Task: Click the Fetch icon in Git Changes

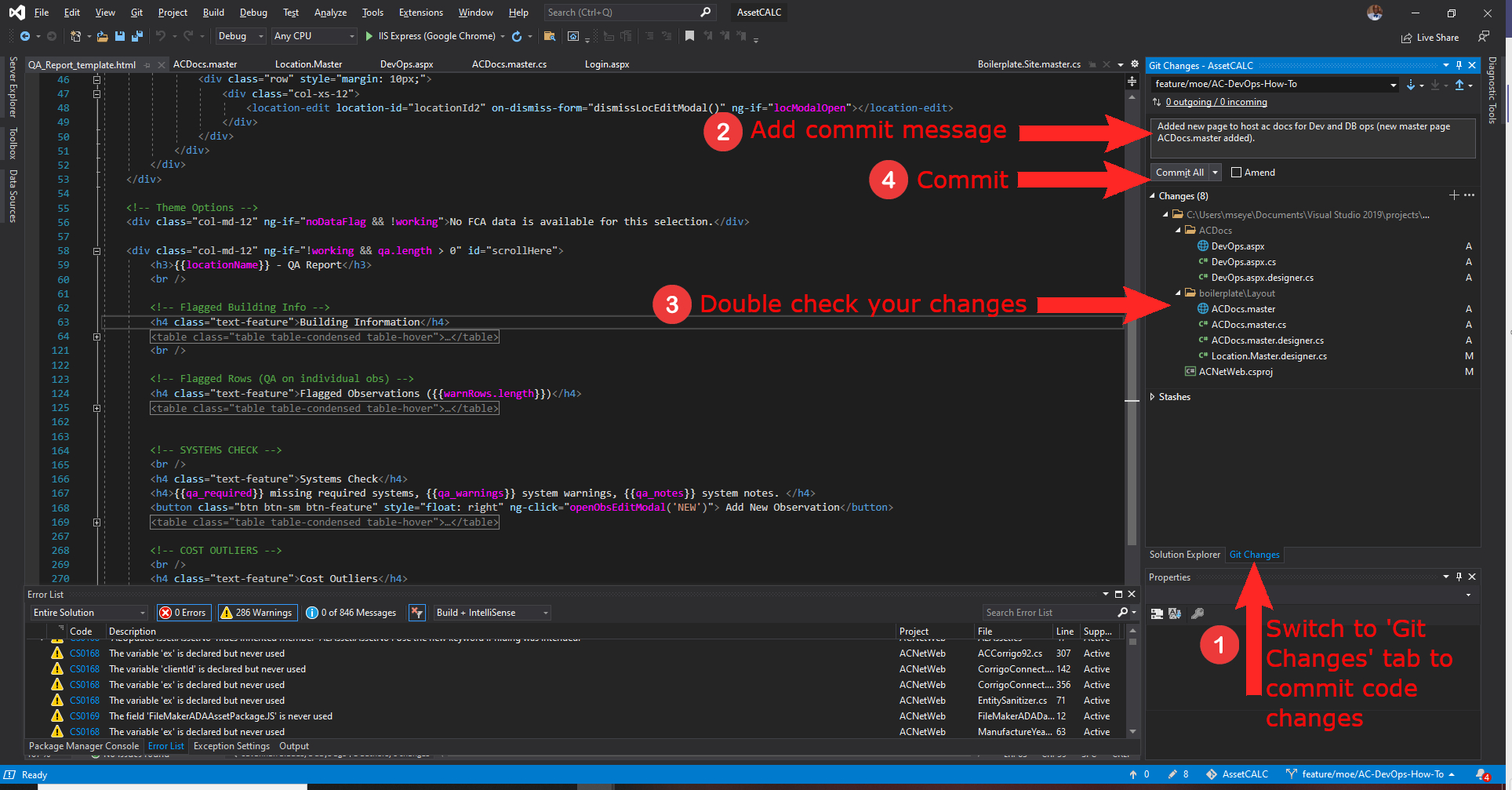Action: click(1411, 85)
